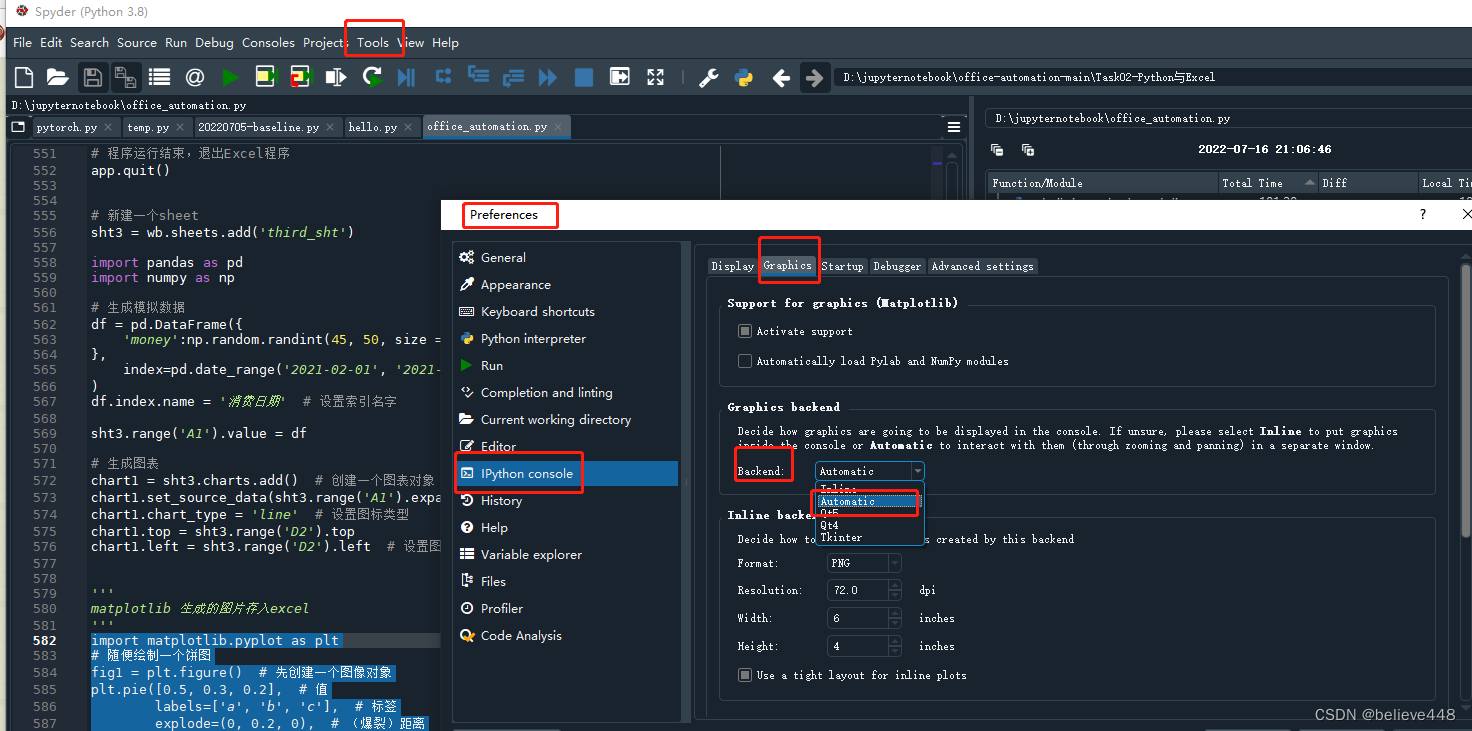Toggle Use a tight layout for inline plots
Viewport: 1472px width, 731px height.
(745, 675)
